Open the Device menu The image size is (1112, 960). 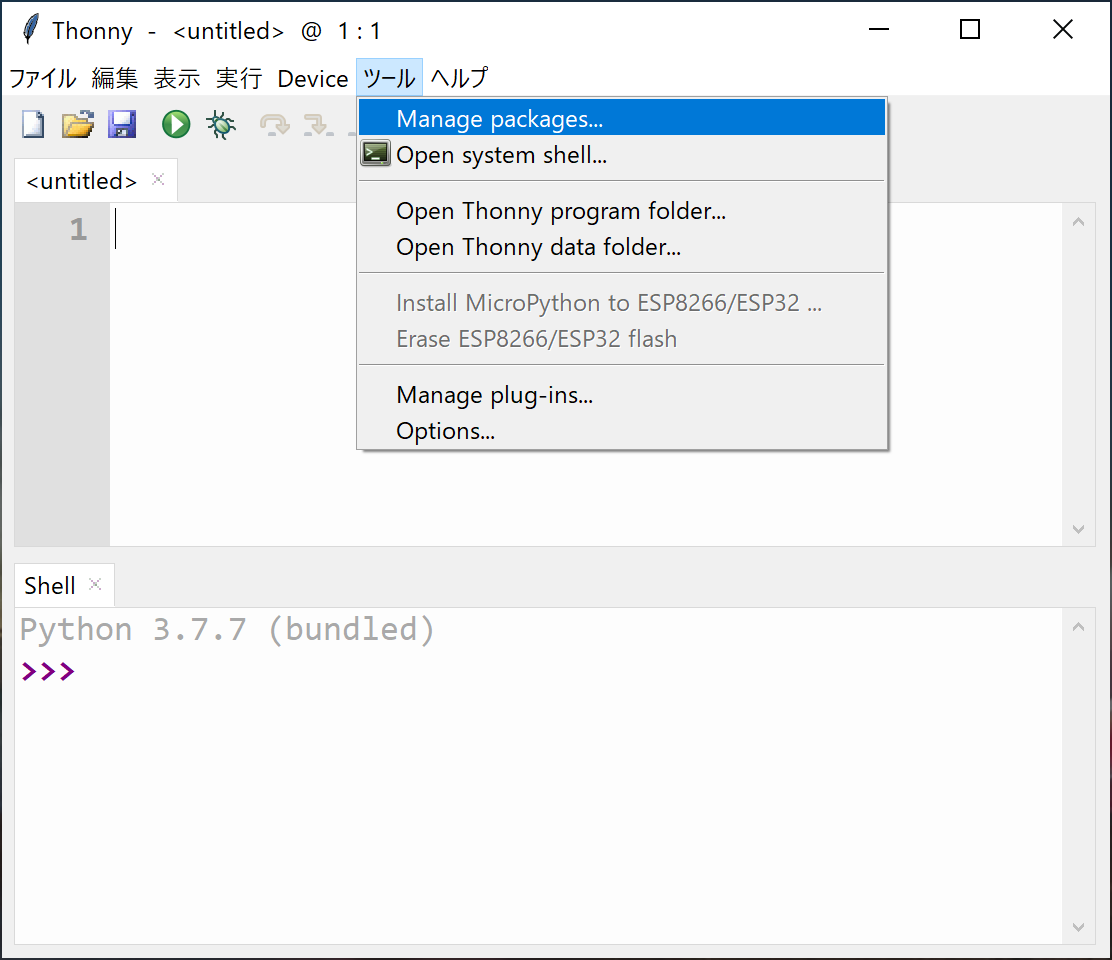tap(313, 78)
